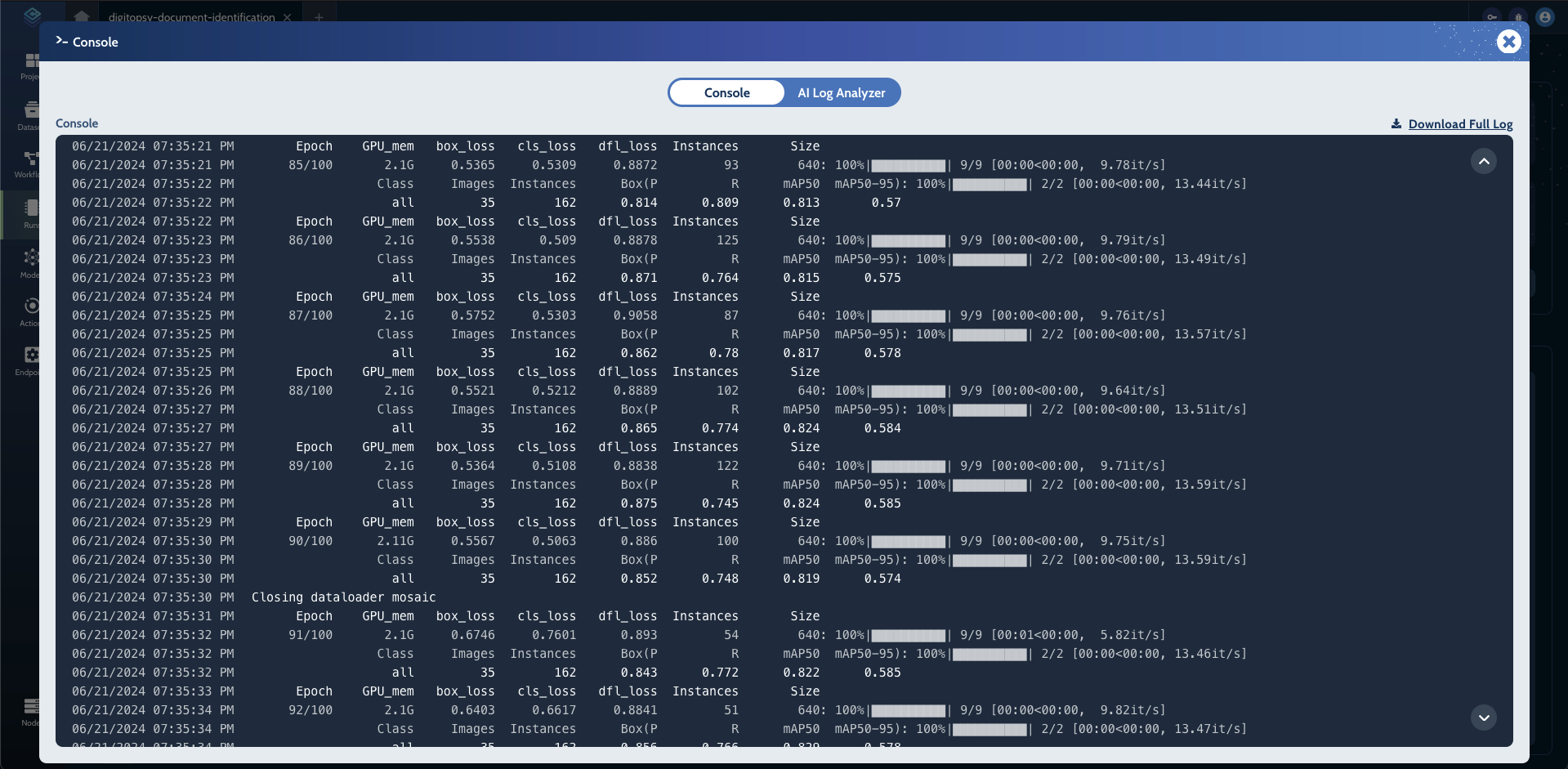
Task: Click the home icon in tab bar
Action: 82,16
